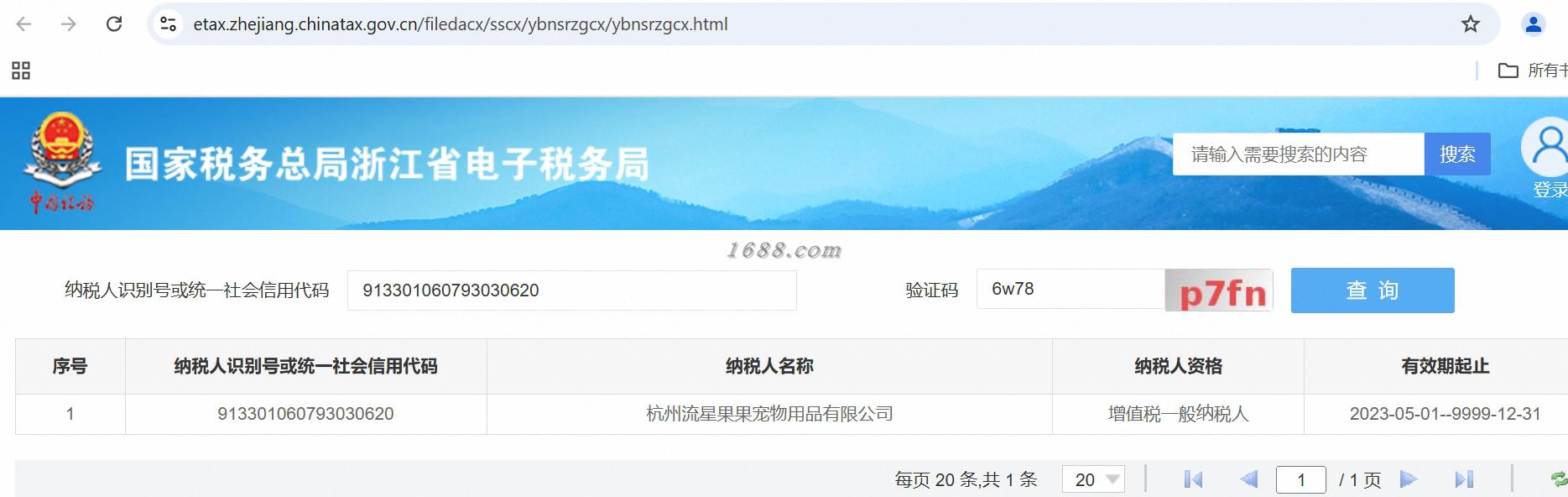Click login user avatar icon

pyautogui.click(x=1547, y=147)
